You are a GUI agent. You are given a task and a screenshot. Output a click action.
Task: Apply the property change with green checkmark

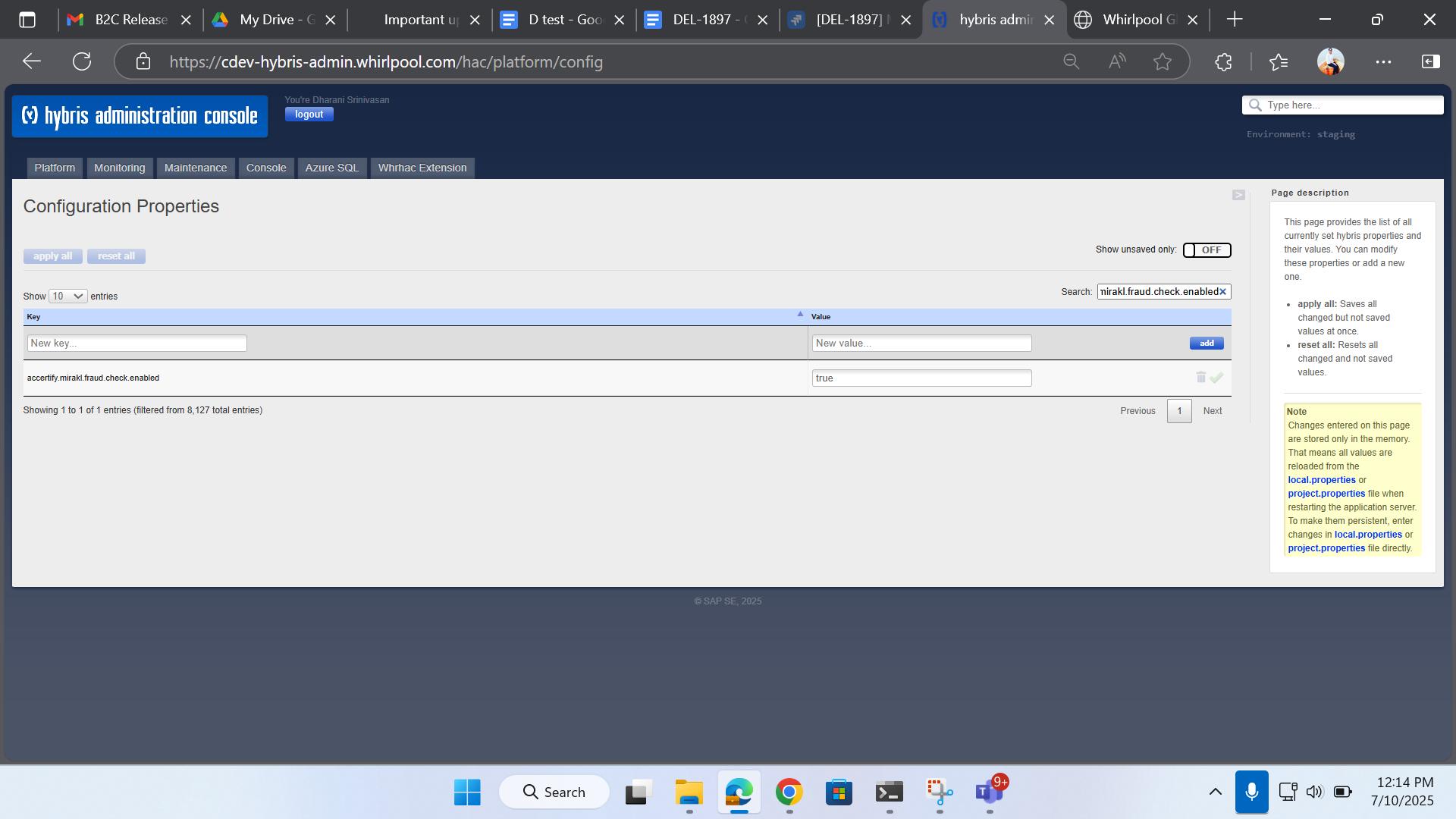point(1216,378)
